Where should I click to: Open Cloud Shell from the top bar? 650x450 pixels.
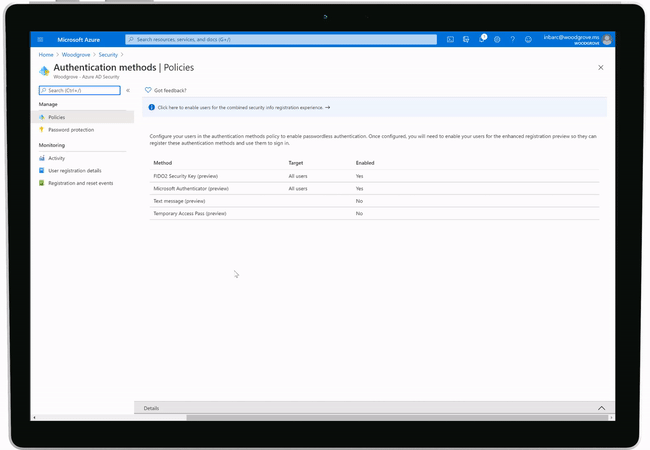[451, 39]
